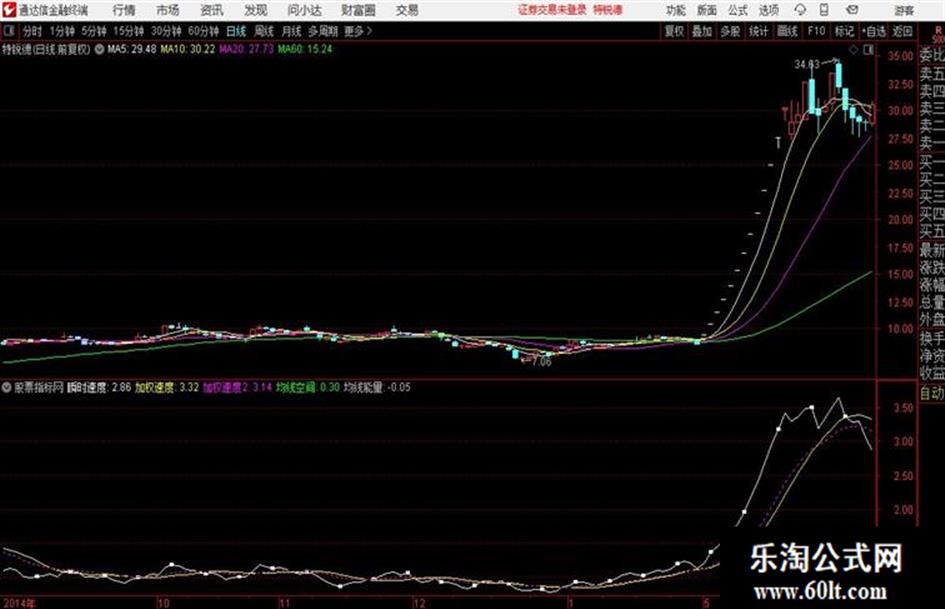Open the 选项 menu
Screen dimensions: 945x609
tap(768, 10)
